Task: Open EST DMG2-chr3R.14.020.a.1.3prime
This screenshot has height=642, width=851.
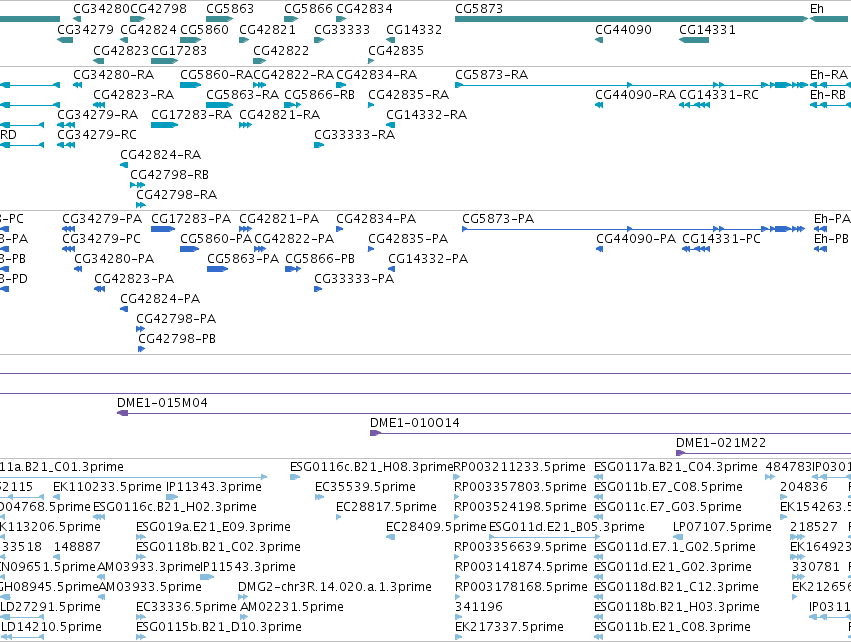Action: 335,587
